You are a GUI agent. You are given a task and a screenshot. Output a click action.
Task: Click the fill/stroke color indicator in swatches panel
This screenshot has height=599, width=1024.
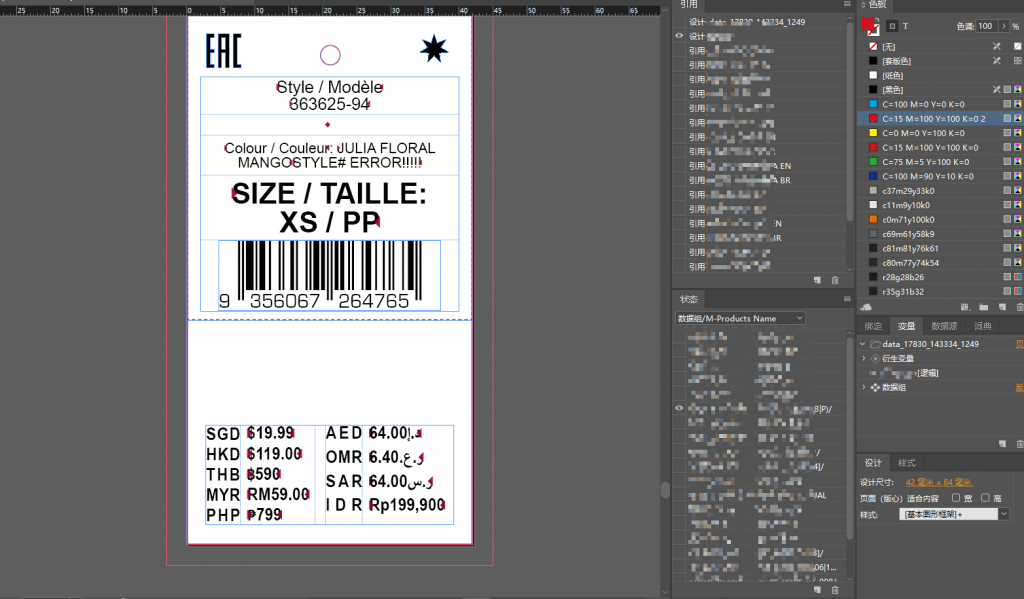(869, 26)
